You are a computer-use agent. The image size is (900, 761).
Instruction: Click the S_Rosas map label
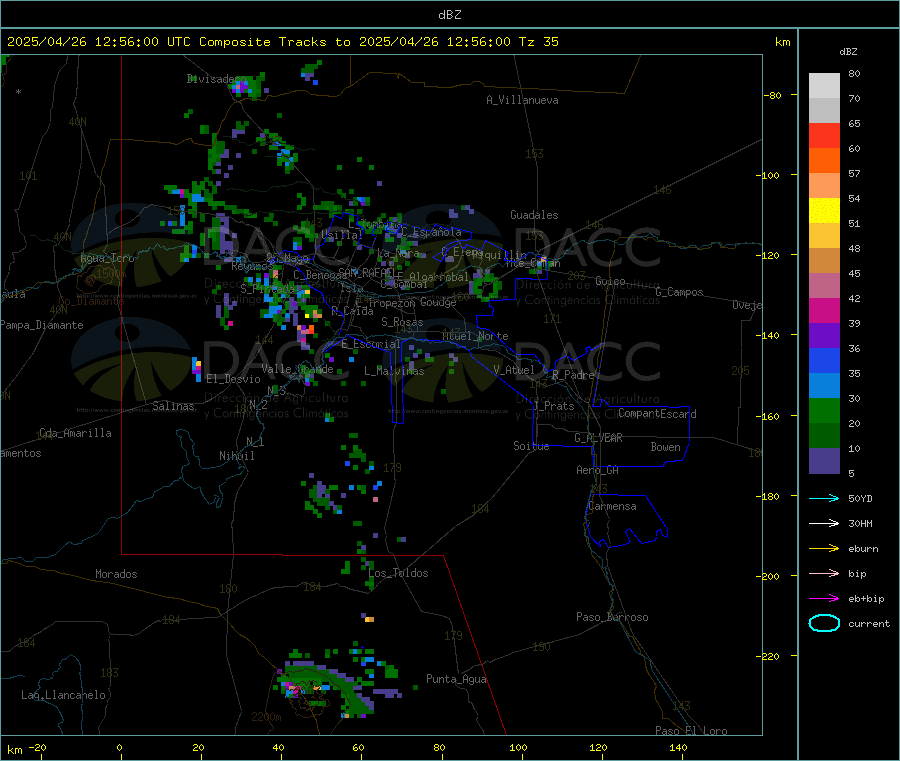click(402, 322)
